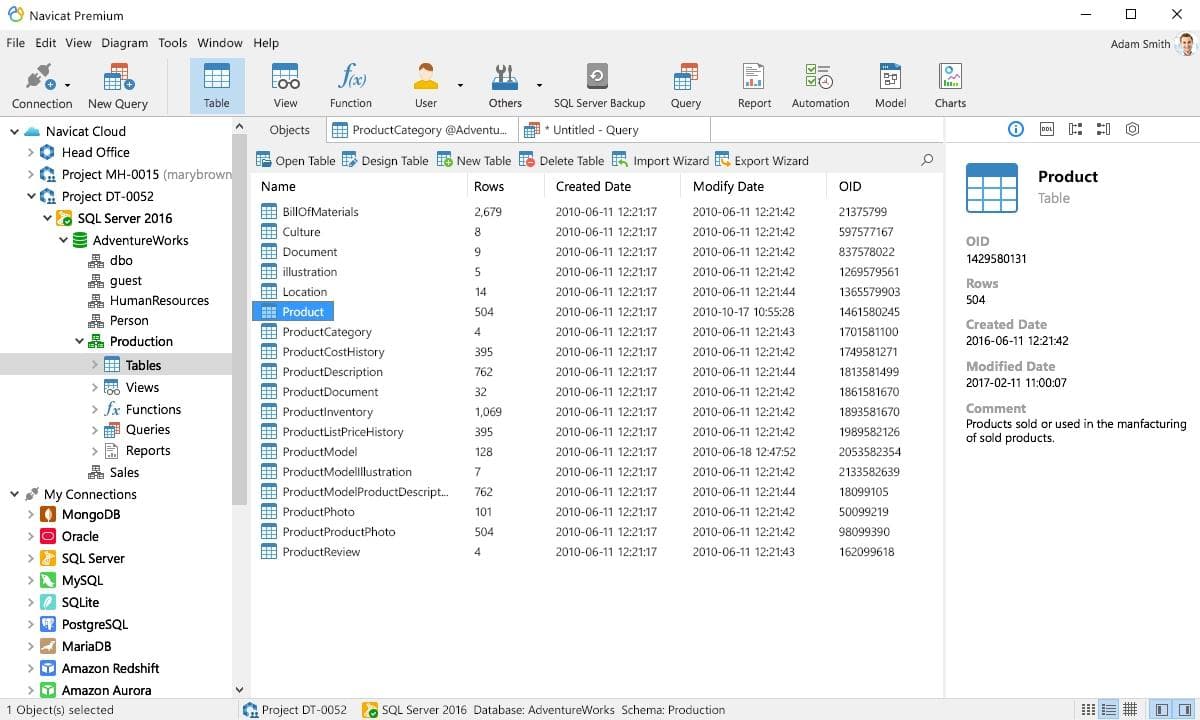1200x720 pixels.
Task: Show the DDL panel for the table
Action: pyautogui.click(x=1047, y=129)
